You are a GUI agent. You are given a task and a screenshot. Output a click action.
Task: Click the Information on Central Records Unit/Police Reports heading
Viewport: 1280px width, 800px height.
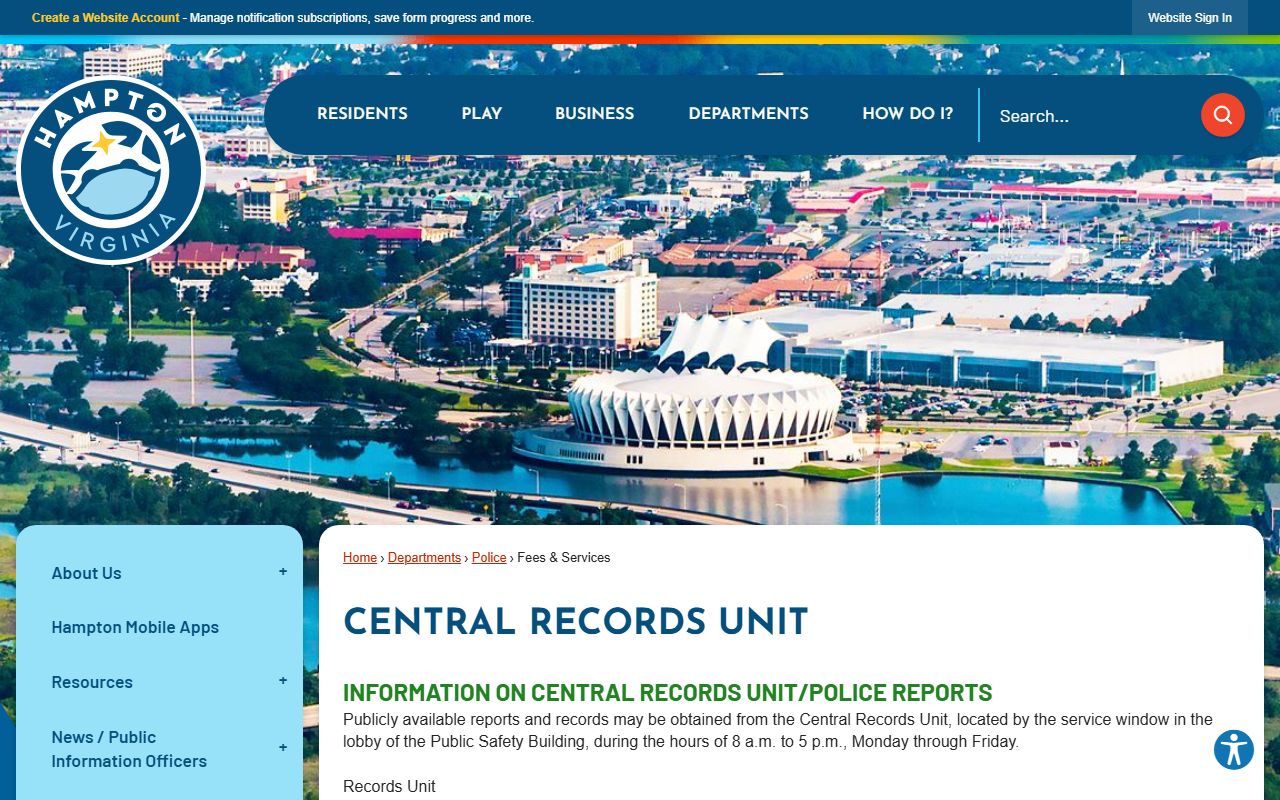pyautogui.click(x=668, y=692)
